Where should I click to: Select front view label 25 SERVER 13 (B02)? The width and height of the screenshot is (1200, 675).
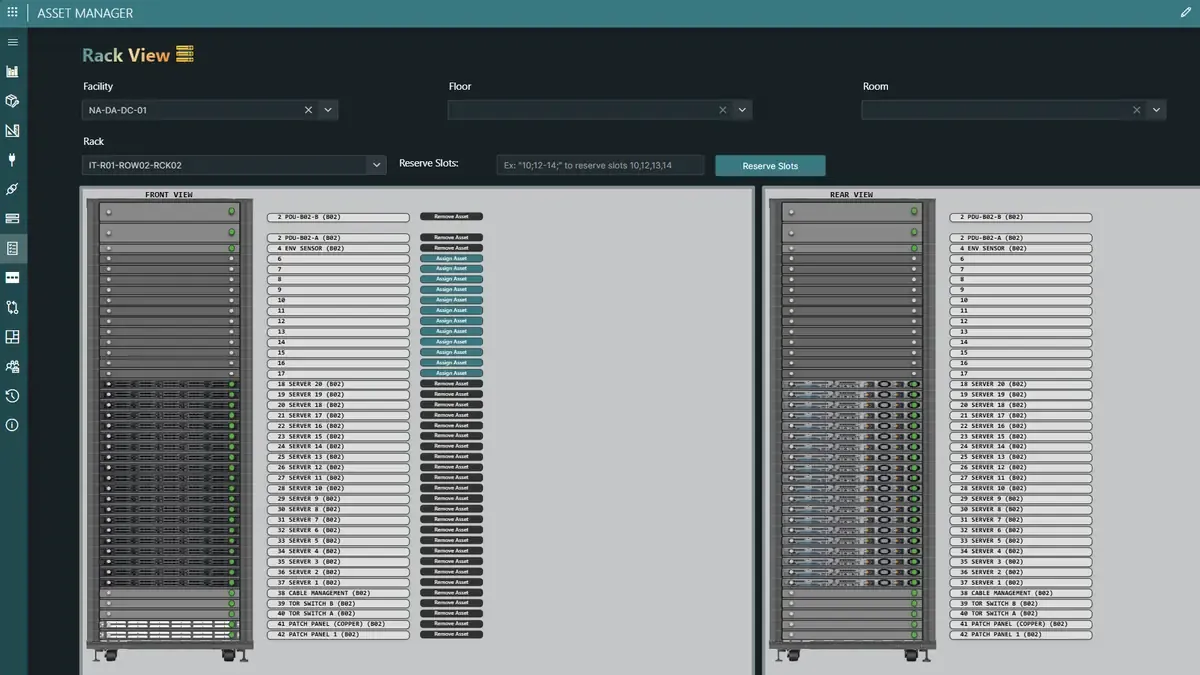338,457
